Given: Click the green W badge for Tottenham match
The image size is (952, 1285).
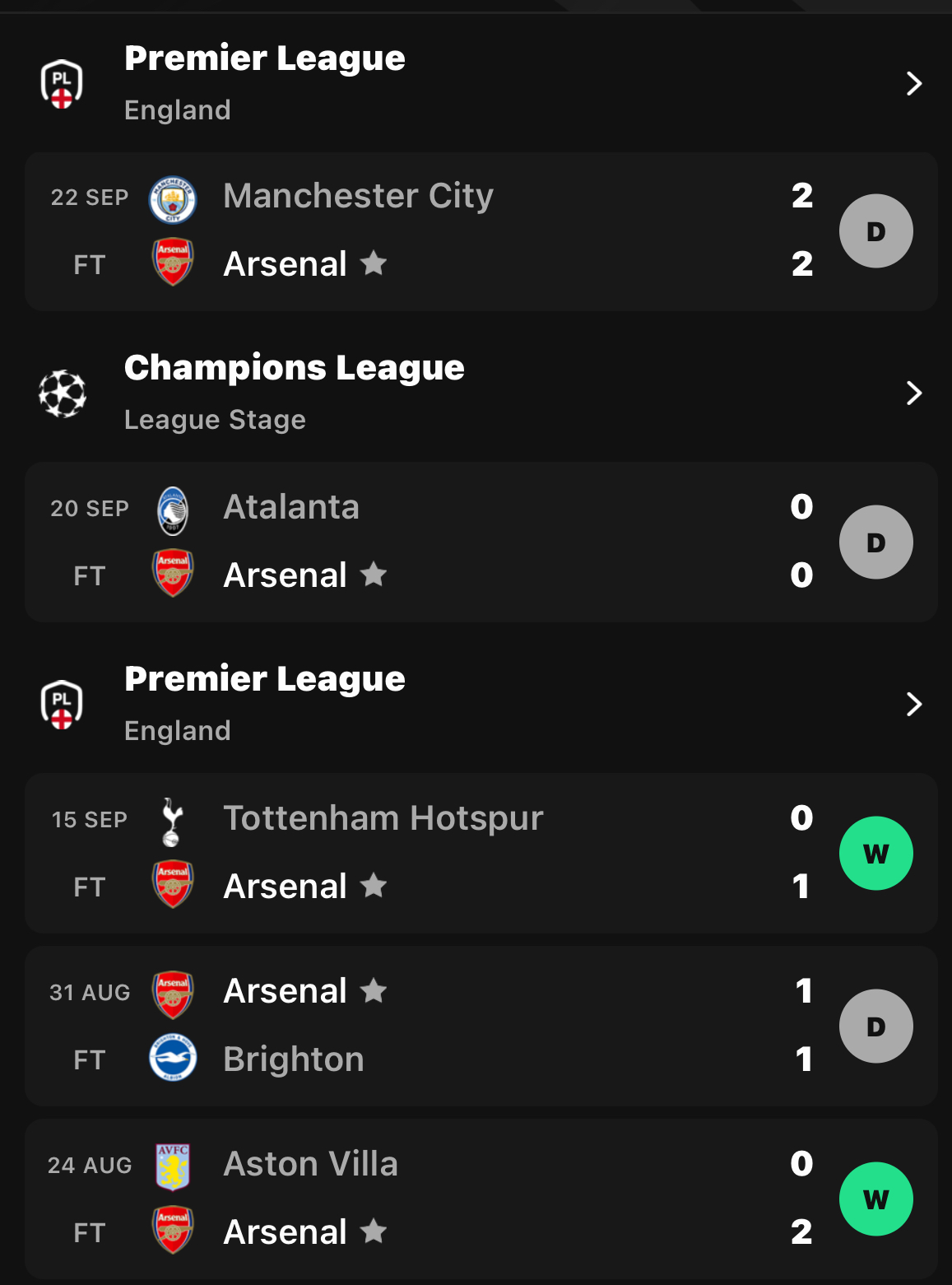Looking at the screenshot, I should (x=876, y=853).
